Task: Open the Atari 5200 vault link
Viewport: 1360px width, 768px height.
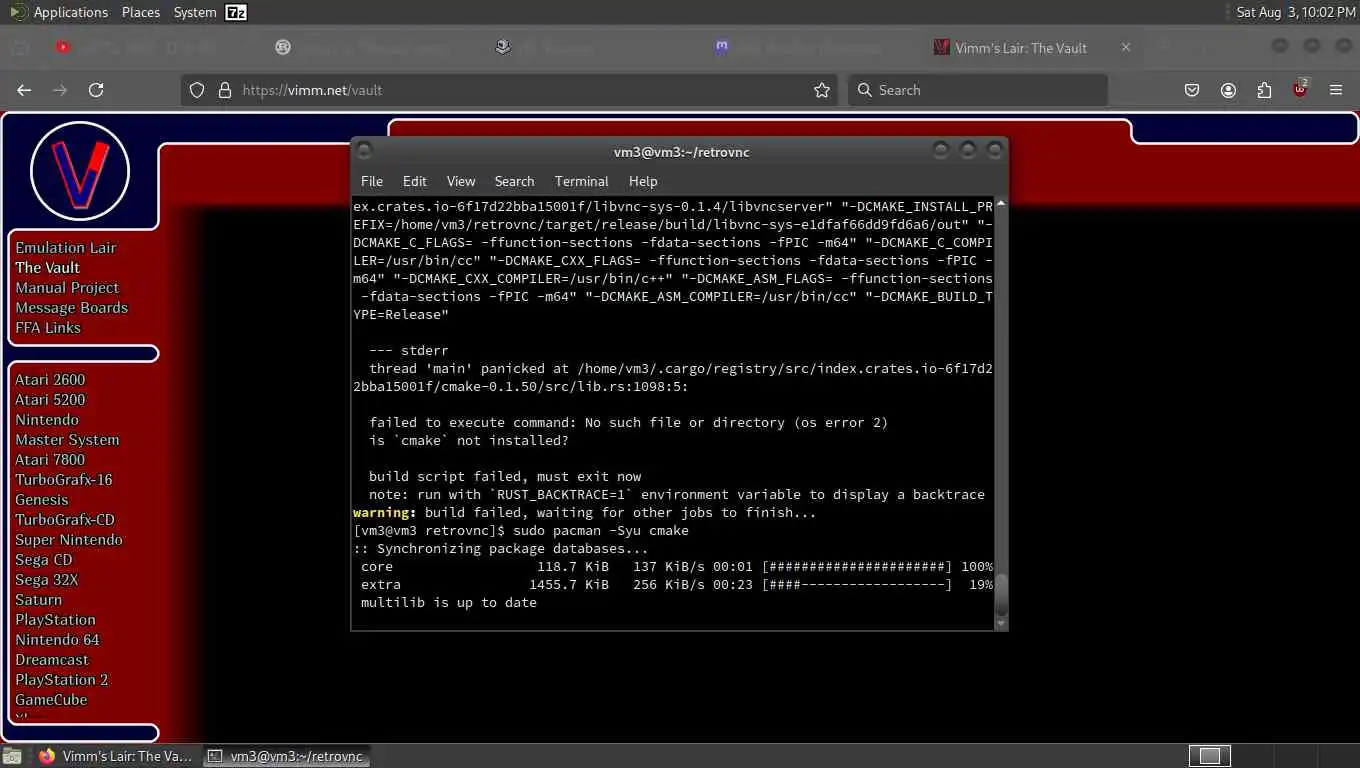Action: (x=50, y=399)
